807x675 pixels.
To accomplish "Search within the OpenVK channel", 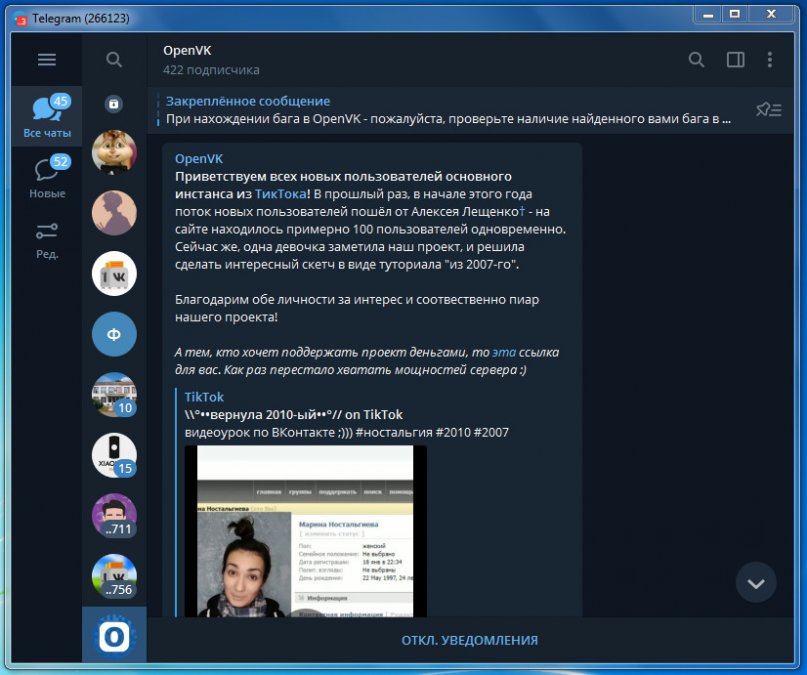I will pos(696,60).
